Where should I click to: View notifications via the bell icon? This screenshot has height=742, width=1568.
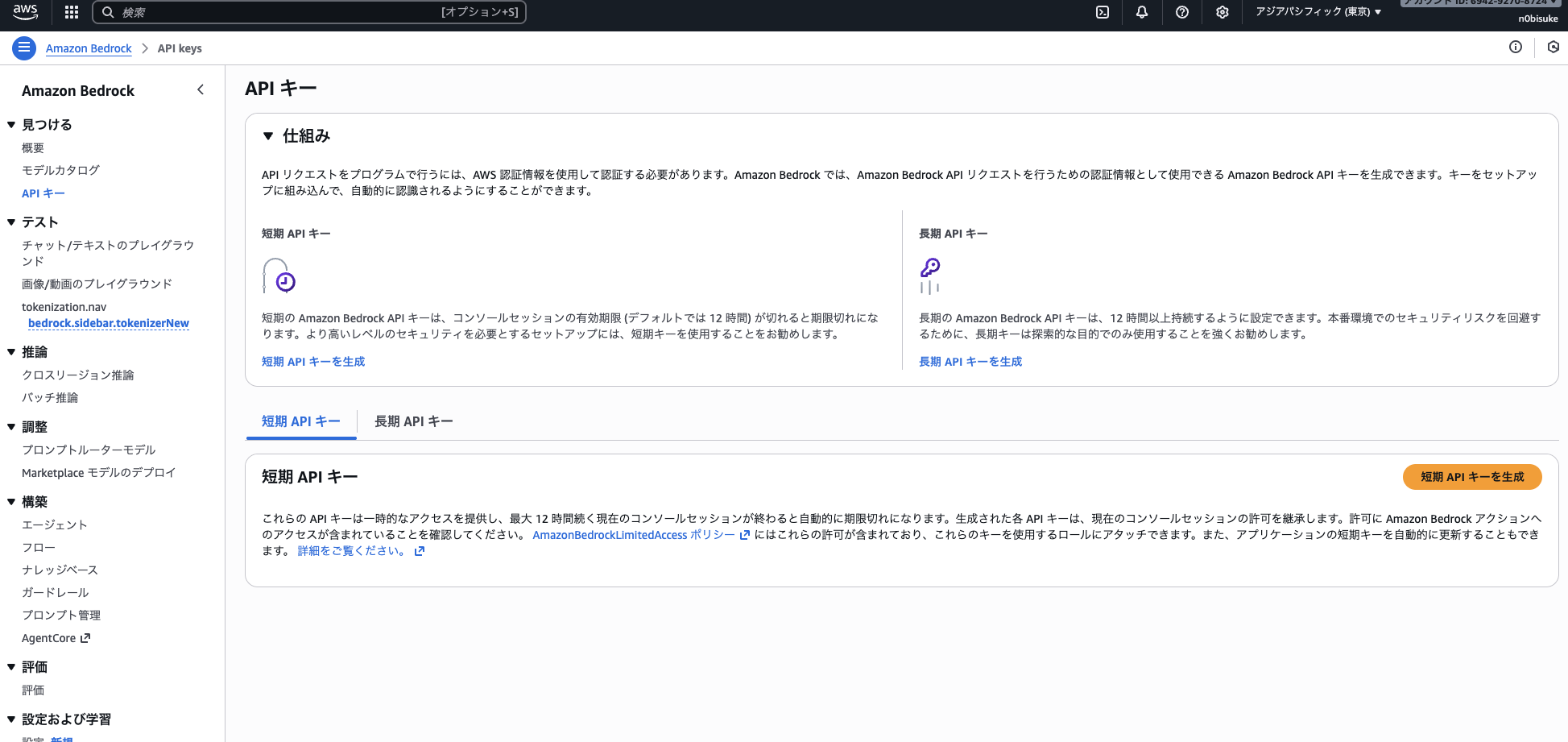pyautogui.click(x=1142, y=12)
